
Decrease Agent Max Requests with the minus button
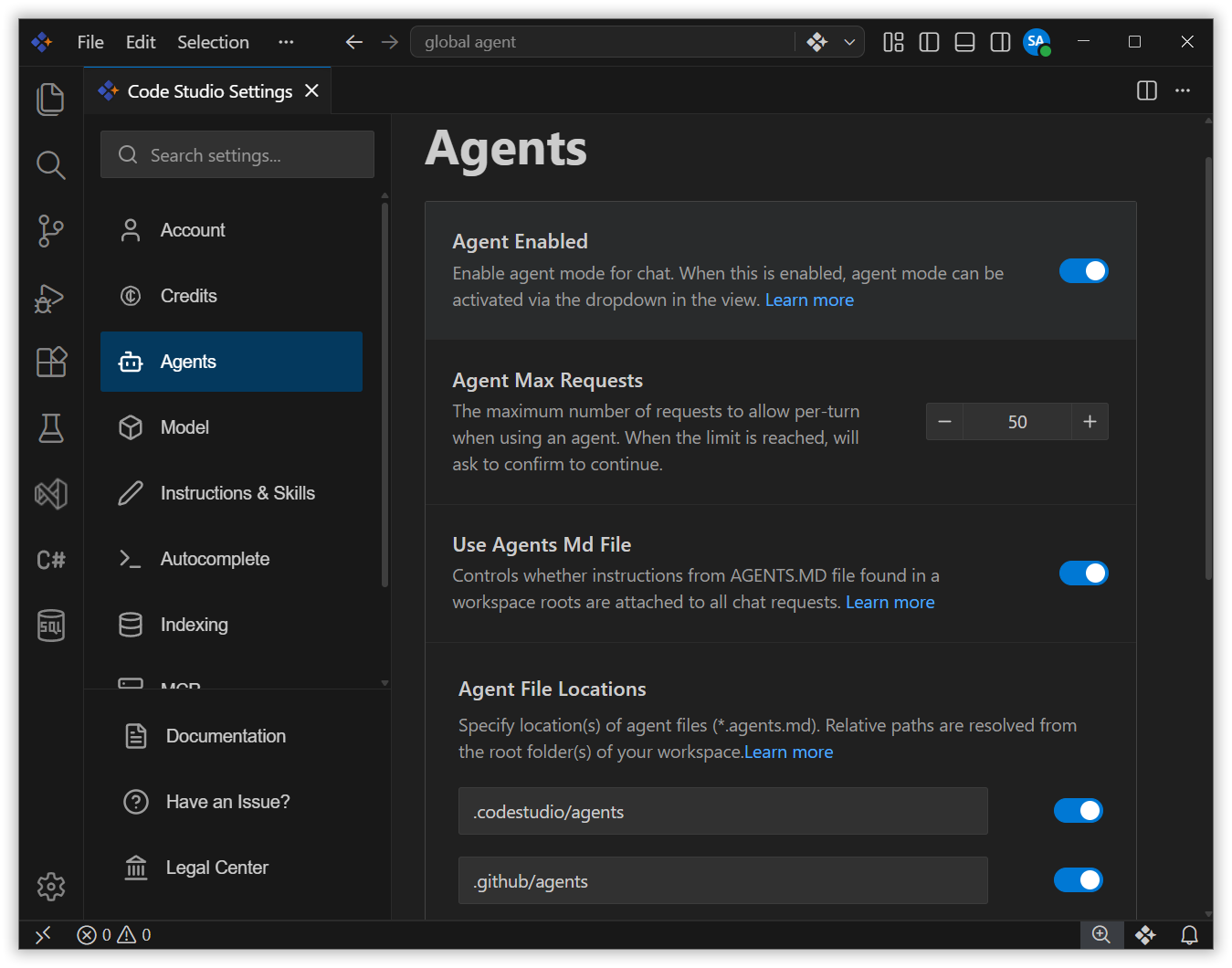tap(944, 422)
